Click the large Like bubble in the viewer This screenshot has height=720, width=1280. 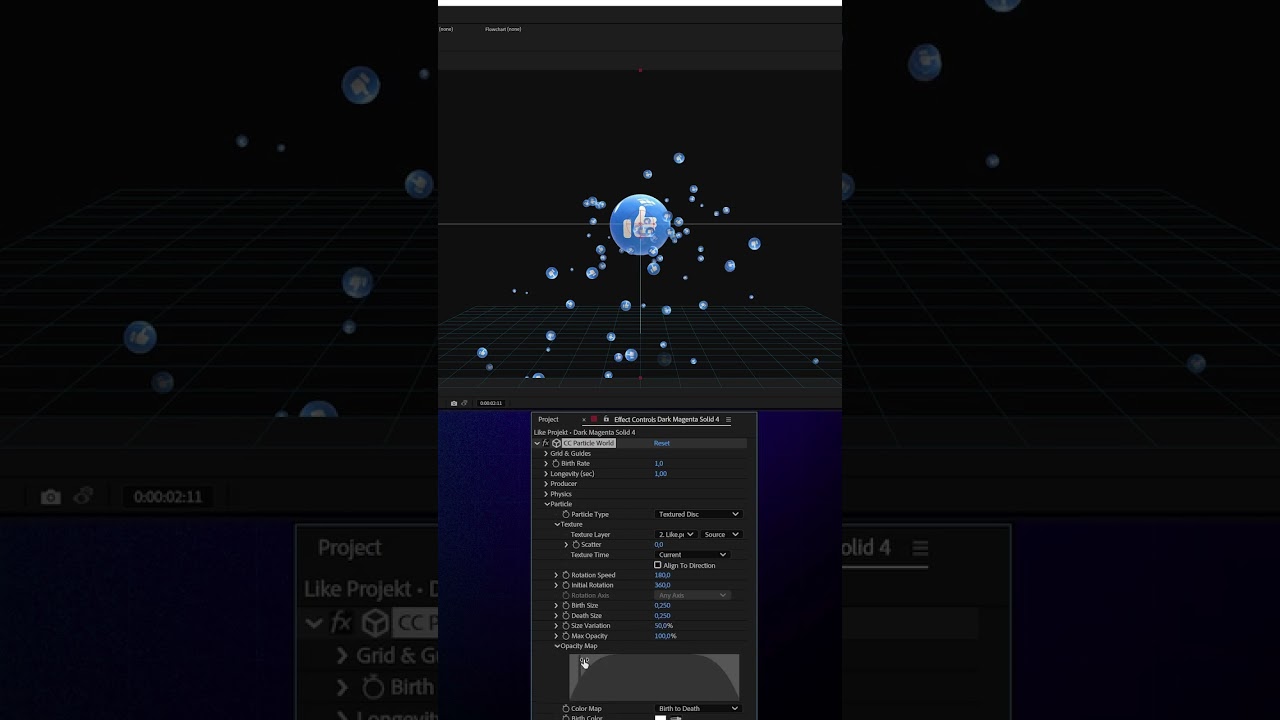640,225
